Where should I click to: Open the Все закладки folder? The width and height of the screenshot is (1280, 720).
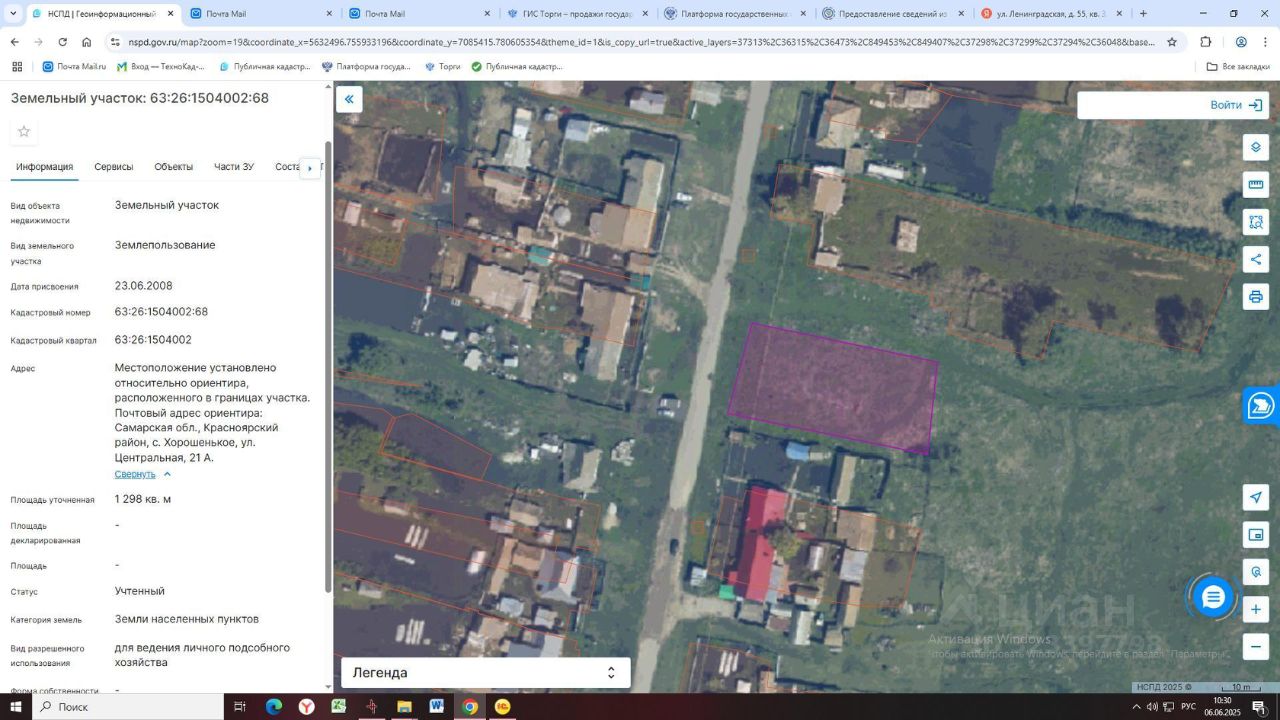[1238, 67]
